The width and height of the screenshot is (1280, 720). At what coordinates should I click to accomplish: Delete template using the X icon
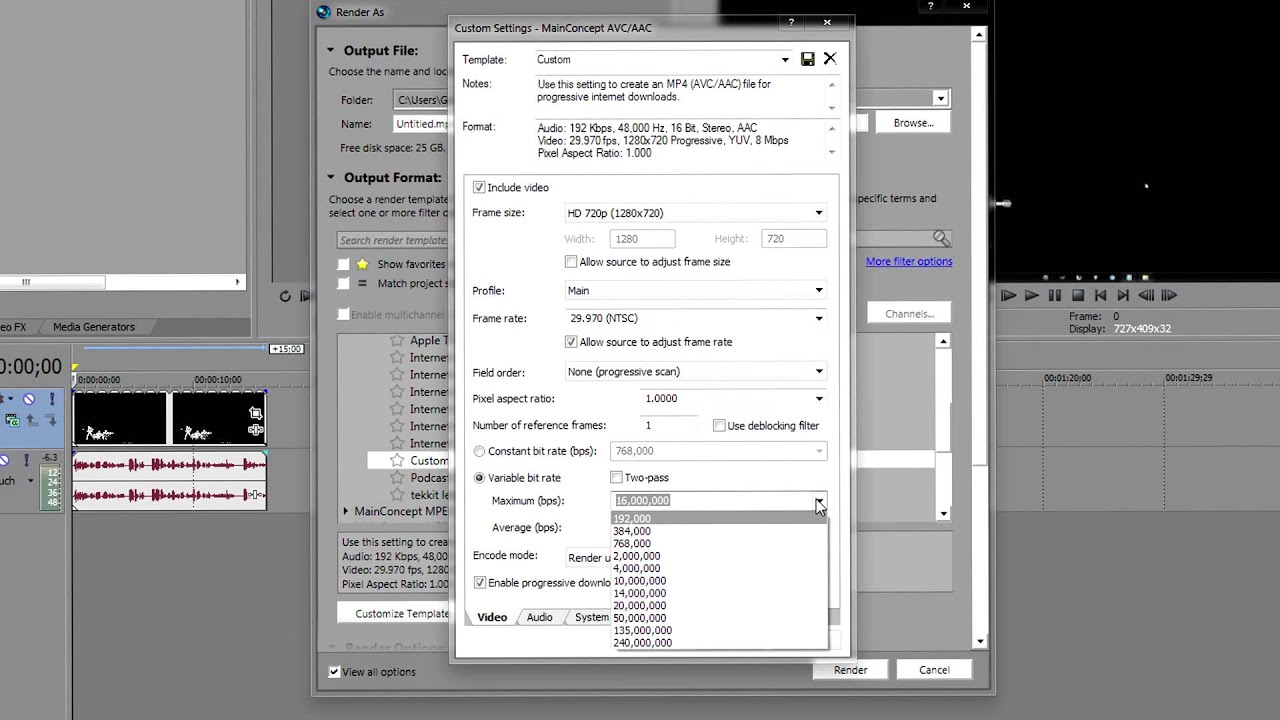pyautogui.click(x=830, y=59)
